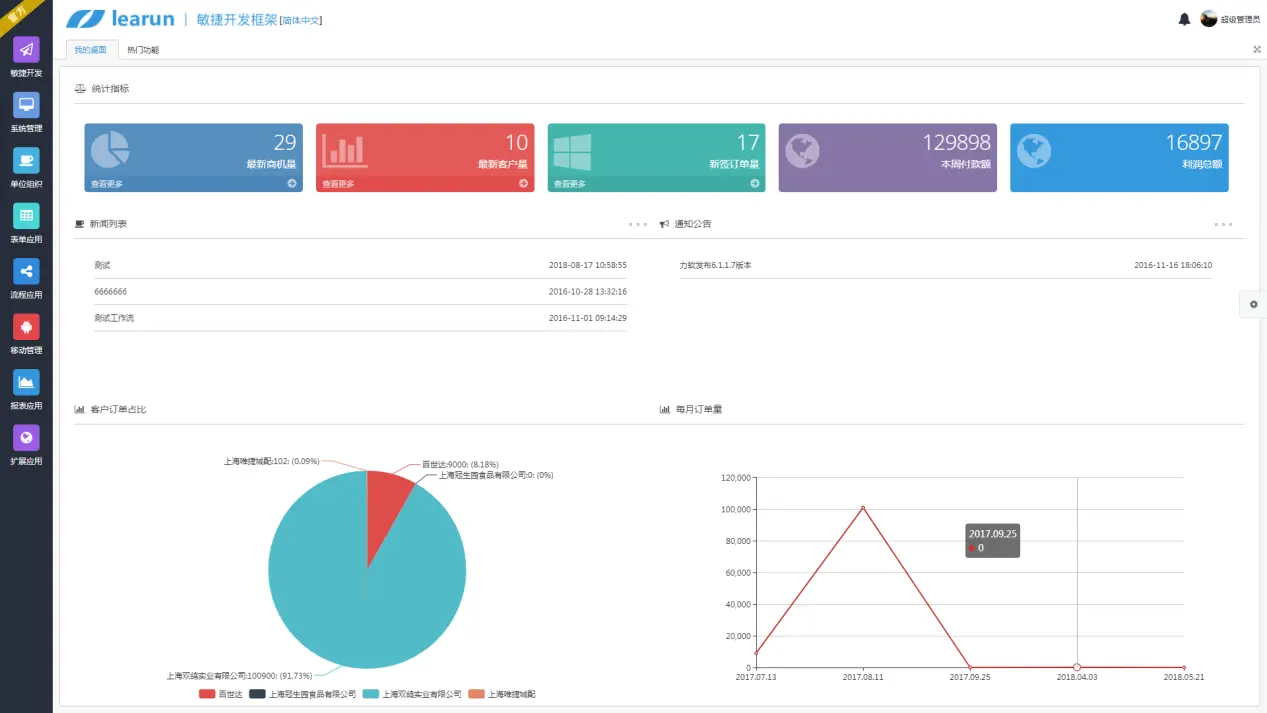
Task: Open the settings gear on right edge
Action: click(1254, 305)
